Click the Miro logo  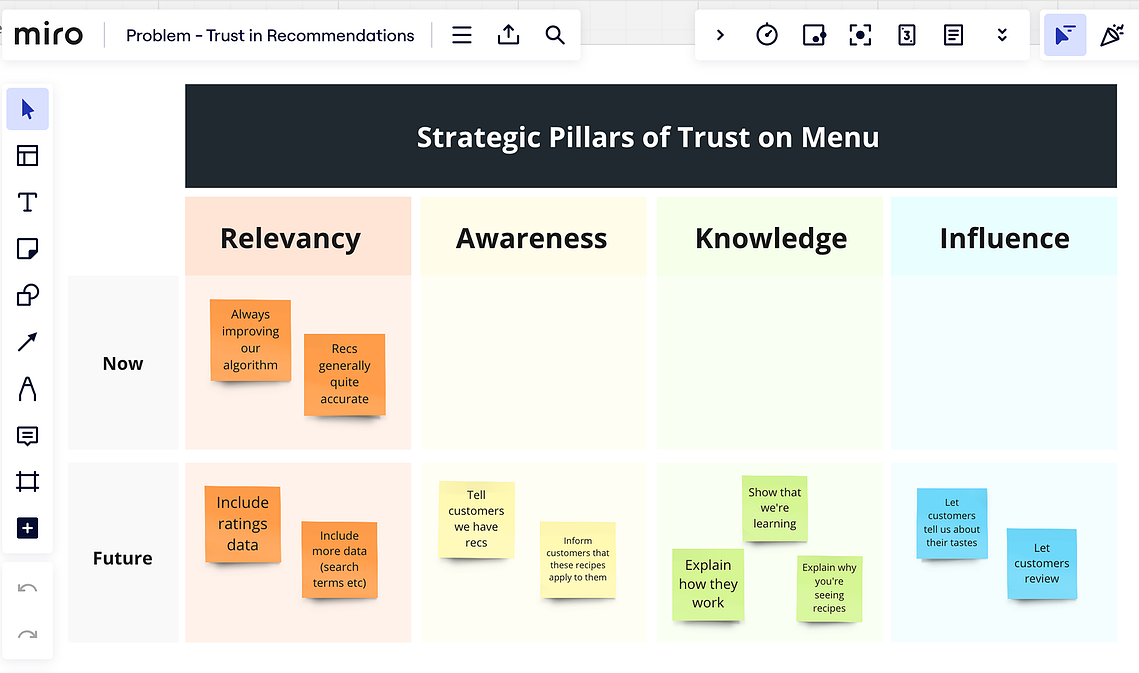coord(48,34)
